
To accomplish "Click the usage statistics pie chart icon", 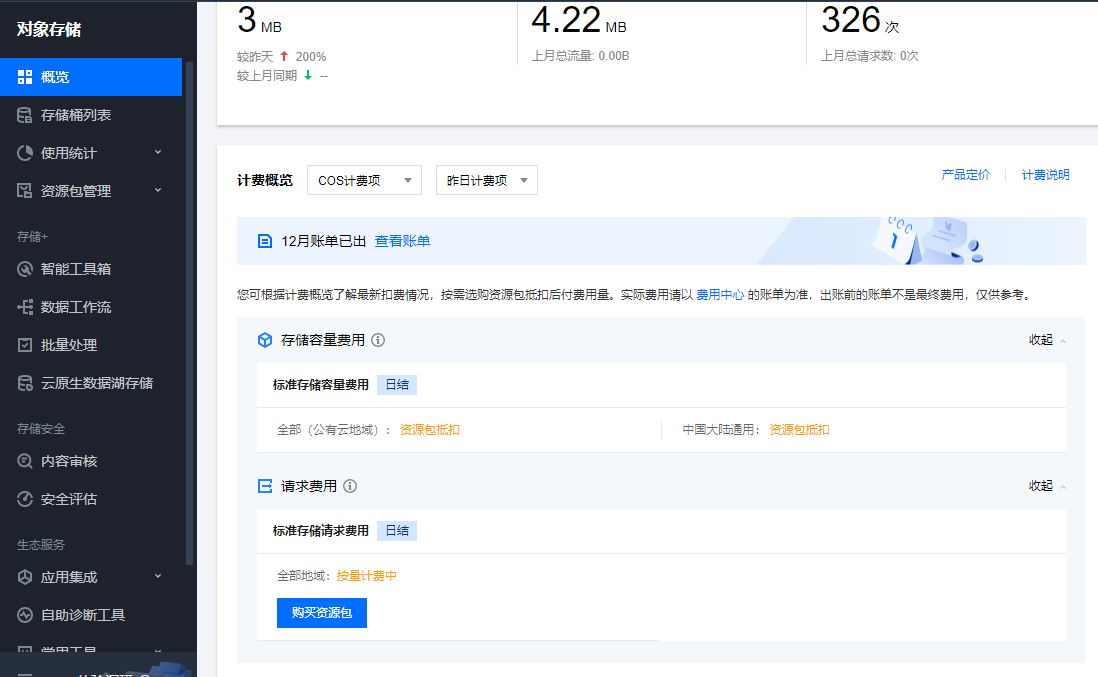I will (x=25, y=153).
